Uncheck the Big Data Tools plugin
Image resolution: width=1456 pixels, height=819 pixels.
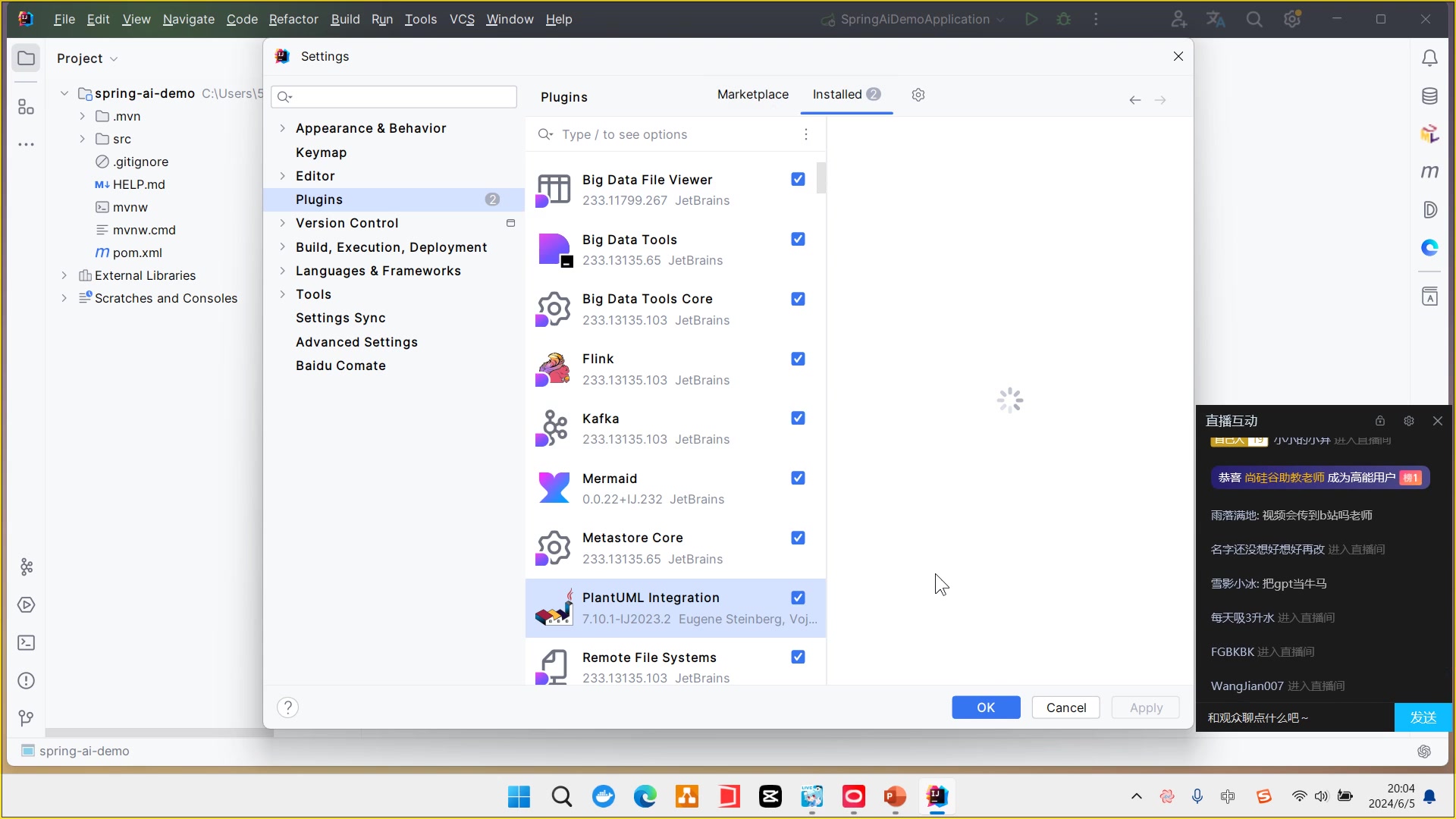[x=798, y=239]
